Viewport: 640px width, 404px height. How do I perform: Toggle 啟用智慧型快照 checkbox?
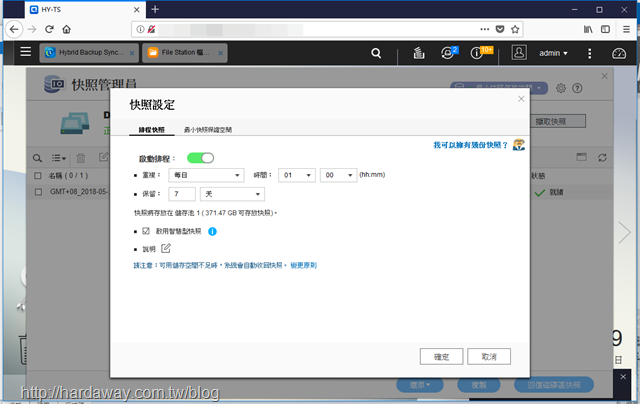146,231
